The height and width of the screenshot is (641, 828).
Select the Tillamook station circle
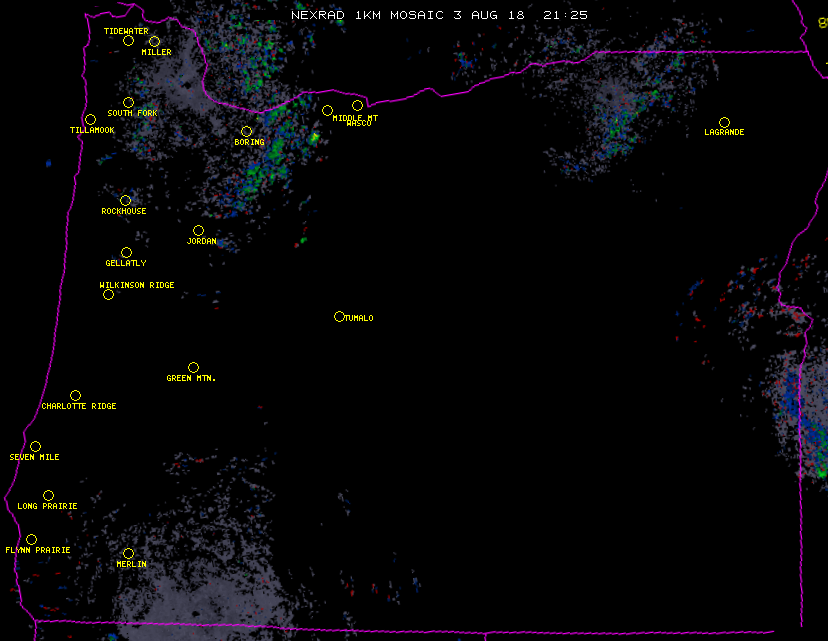[x=91, y=120]
